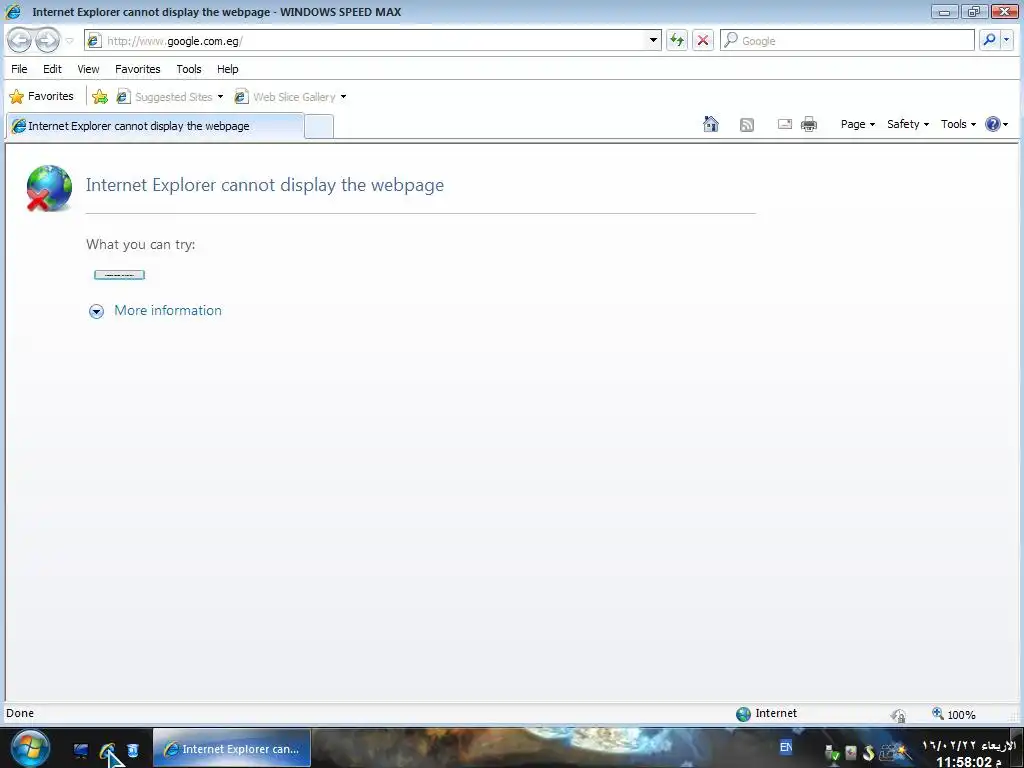Expand the Web Slice Gallery dropdown arrow
This screenshot has width=1024, height=768.
coord(344,97)
